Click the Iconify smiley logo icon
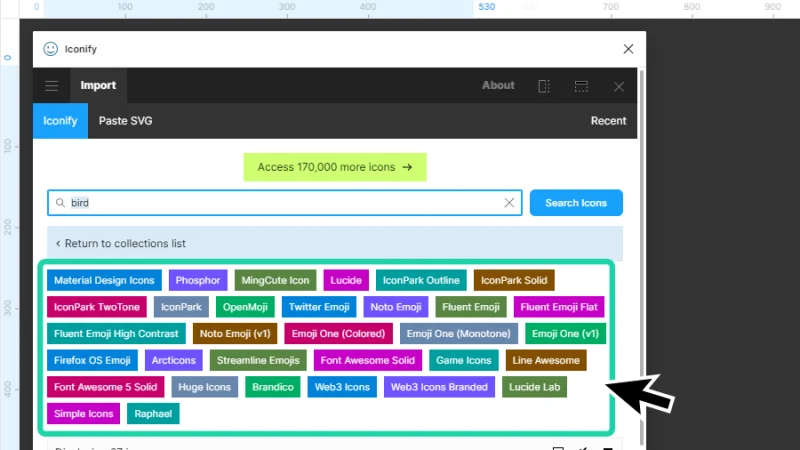 (51, 49)
